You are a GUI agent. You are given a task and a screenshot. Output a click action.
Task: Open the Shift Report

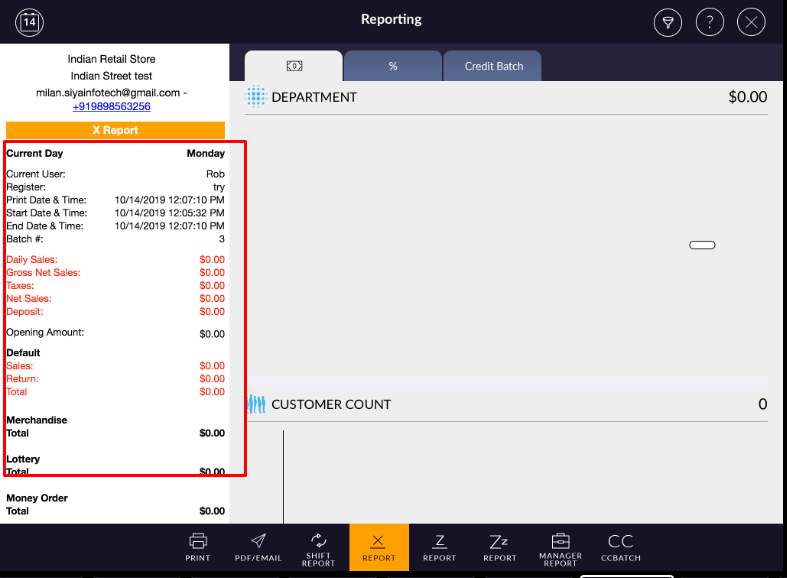[x=318, y=547]
